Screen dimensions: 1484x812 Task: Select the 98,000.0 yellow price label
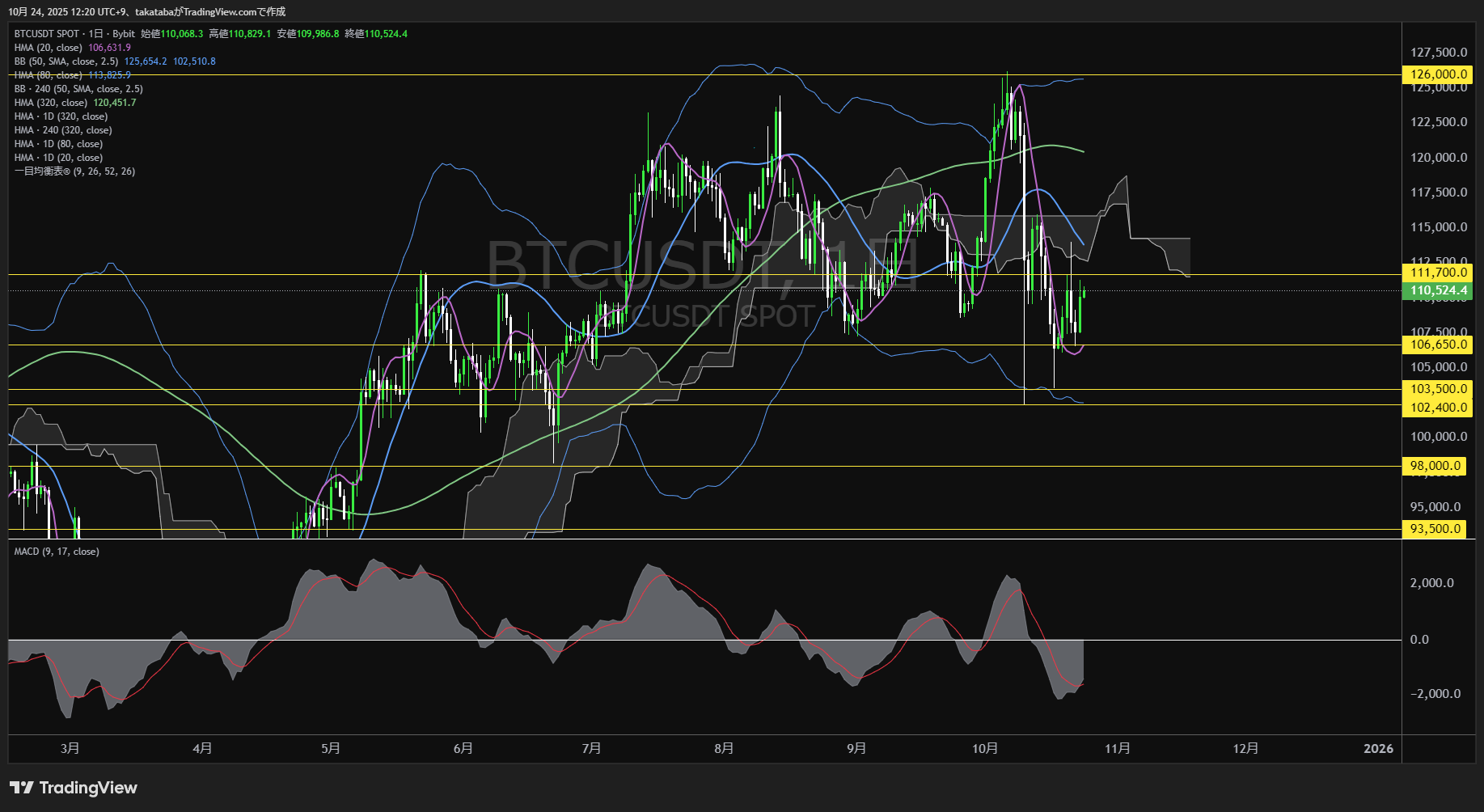tap(1435, 466)
